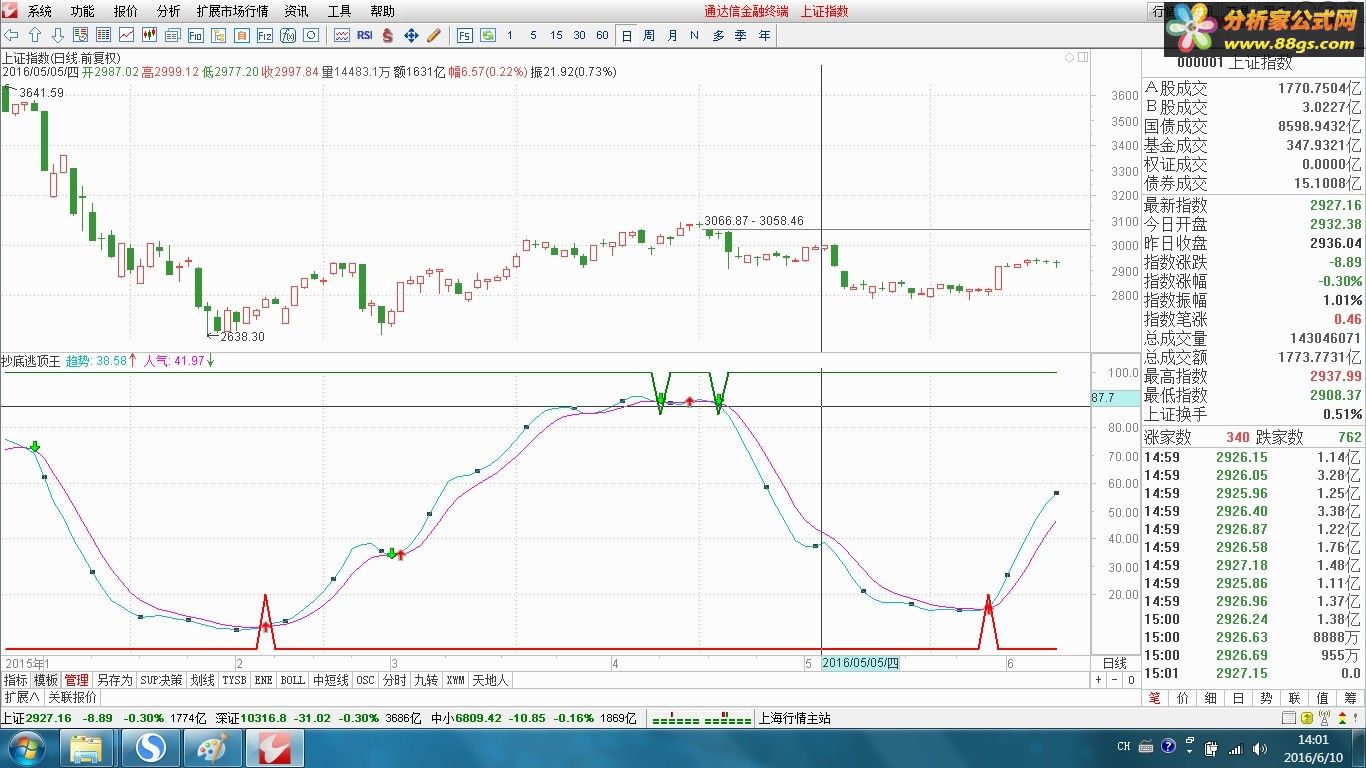The width and height of the screenshot is (1366, 768).
Task: Select the monthly 月 period button
Action: (672, 35)
